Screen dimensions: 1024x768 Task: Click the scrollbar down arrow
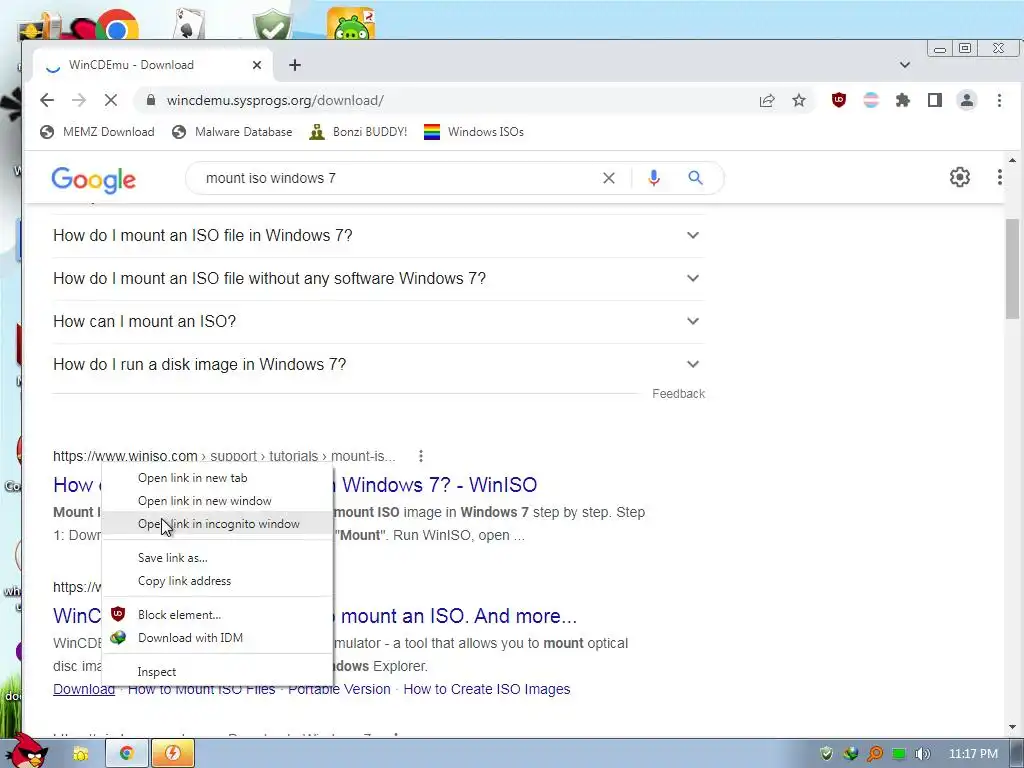tap(1012, 727)
